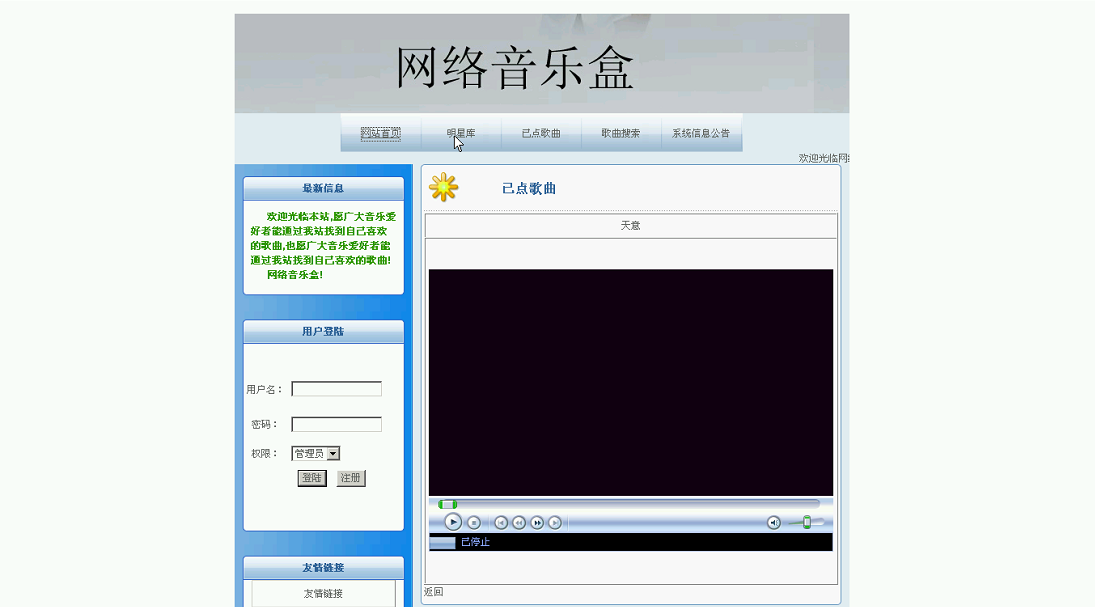Click the 友情链接 entry below the header
Viewport: 1095px width, 607px height.
click(323, 594)
